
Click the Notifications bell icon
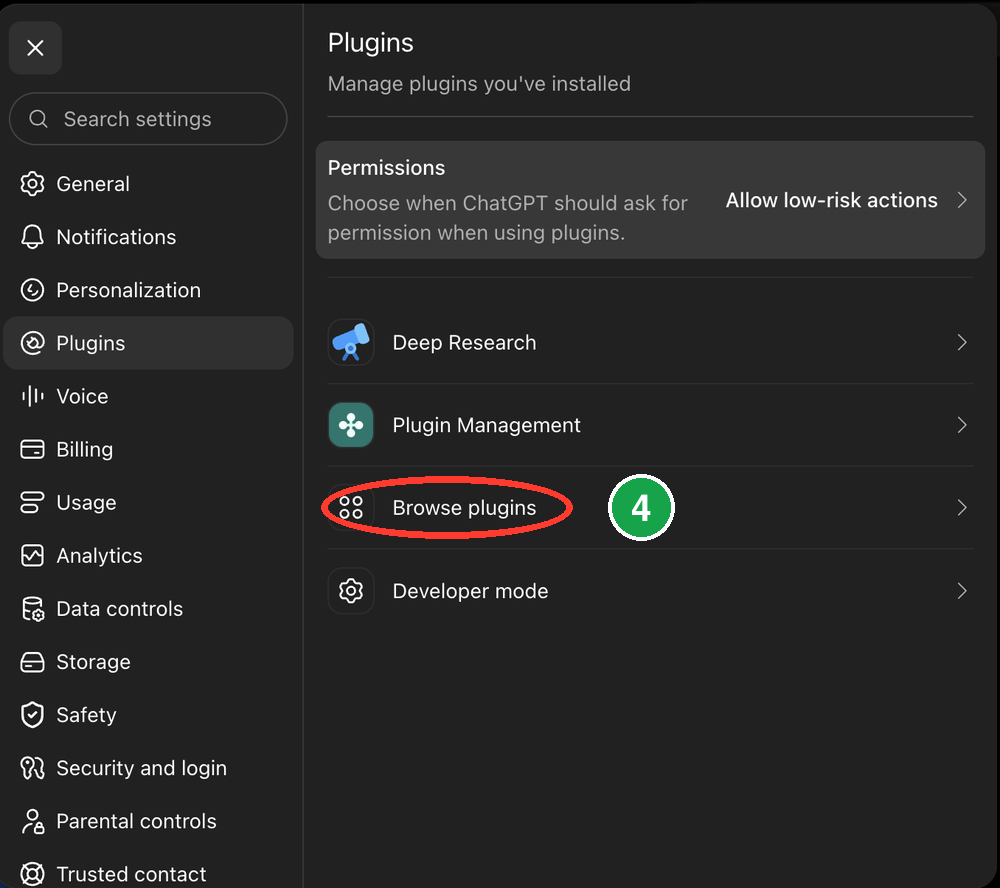(x=33, y=237)
